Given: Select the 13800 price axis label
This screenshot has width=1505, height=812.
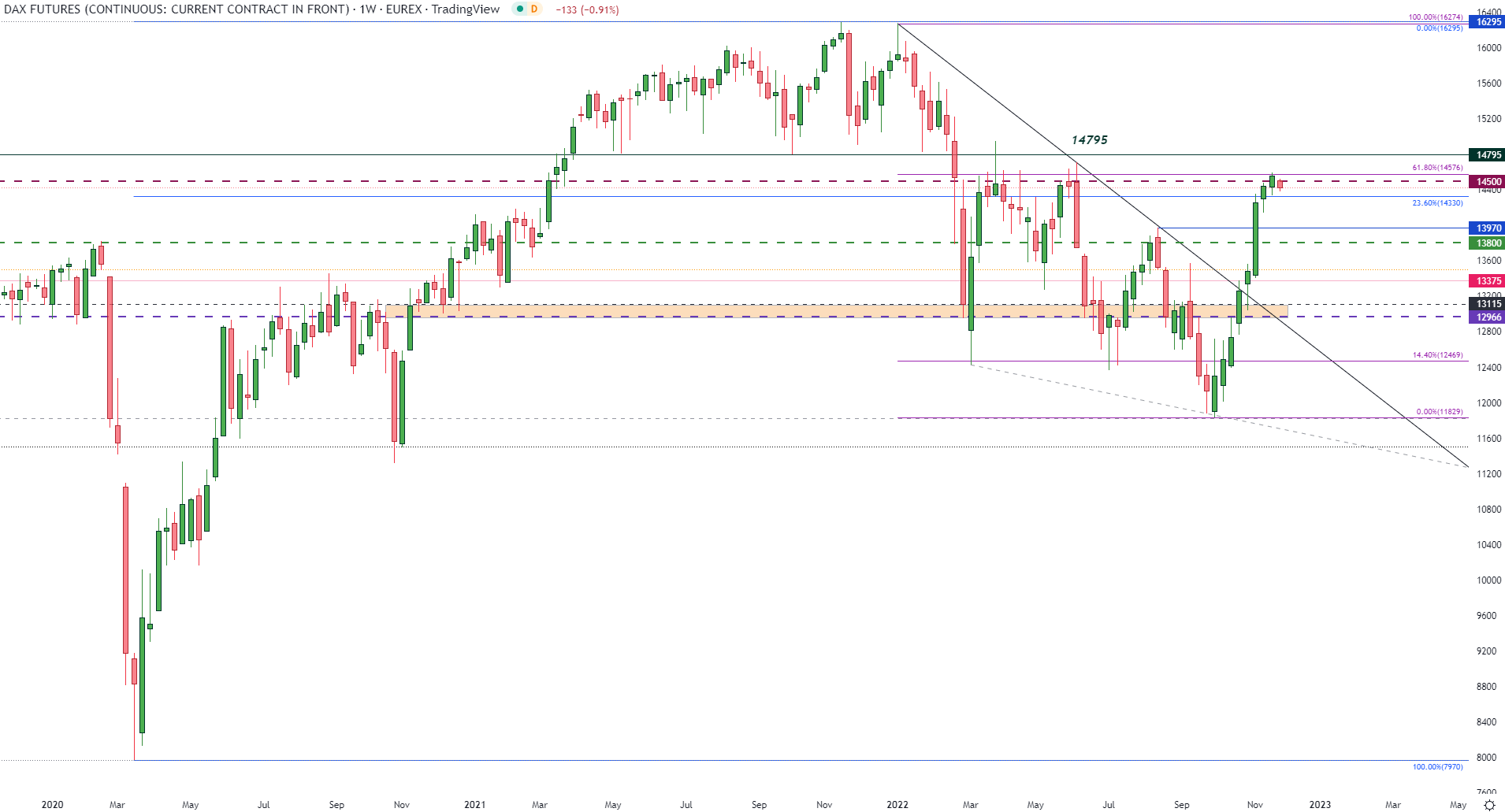Looking at the screenshot, I should pos(1487,243).
